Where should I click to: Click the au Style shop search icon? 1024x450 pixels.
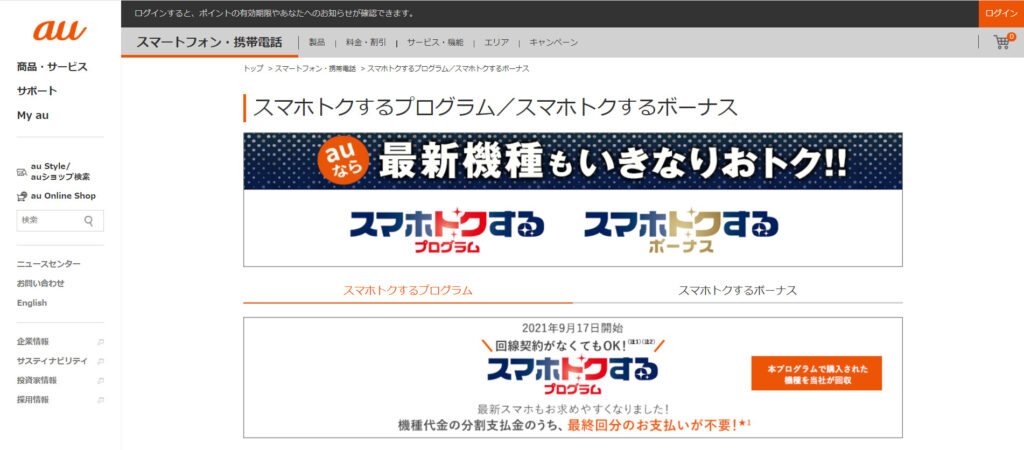coord(22,171)
